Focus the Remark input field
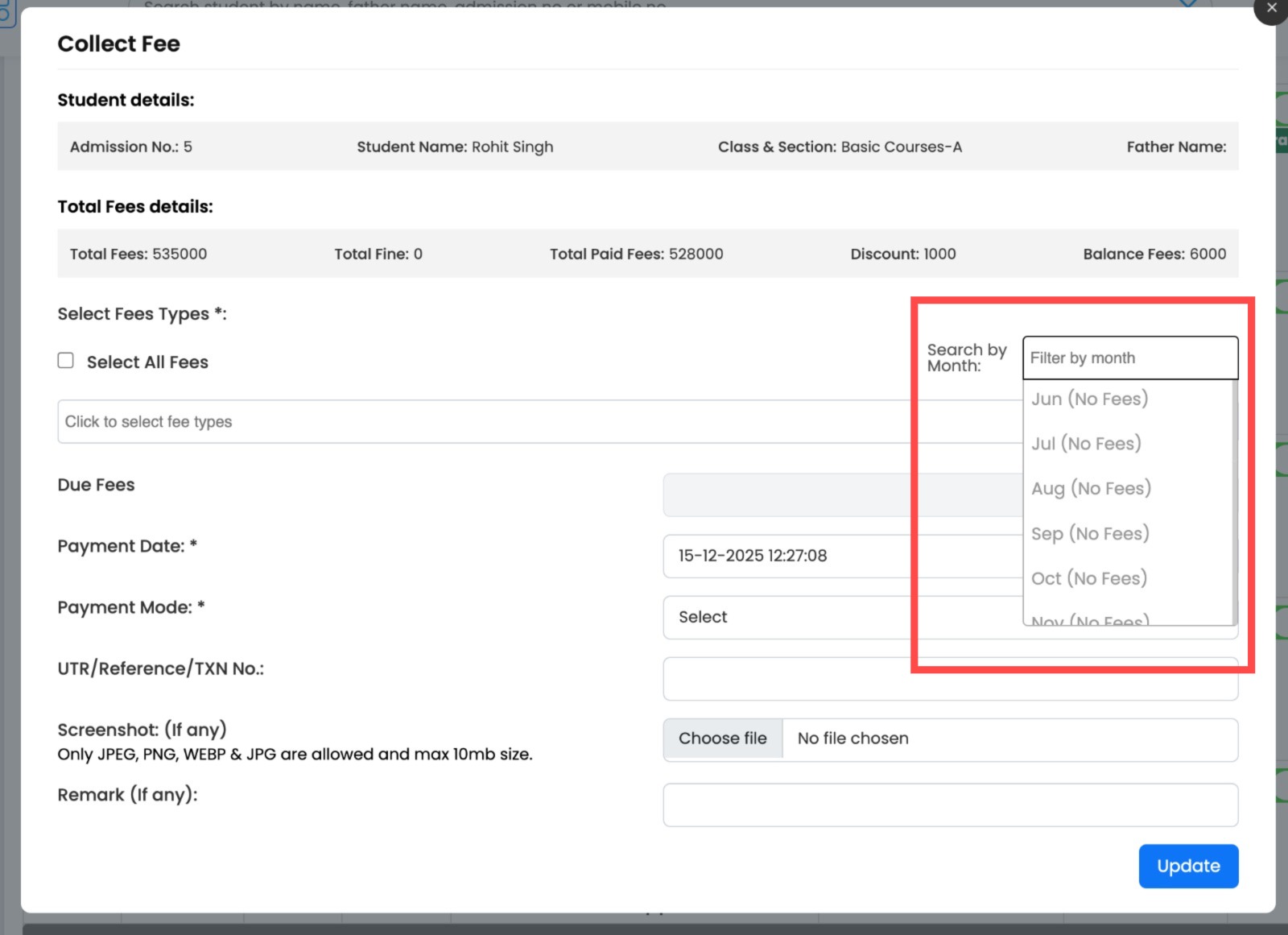 point(885,805)
